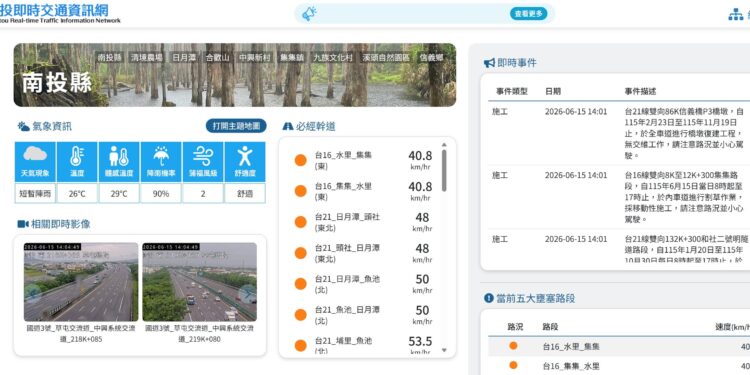Open the 218K+085 live camera thumbnail
The height and width of the screenshot is (375, 750).
(81, 282)
